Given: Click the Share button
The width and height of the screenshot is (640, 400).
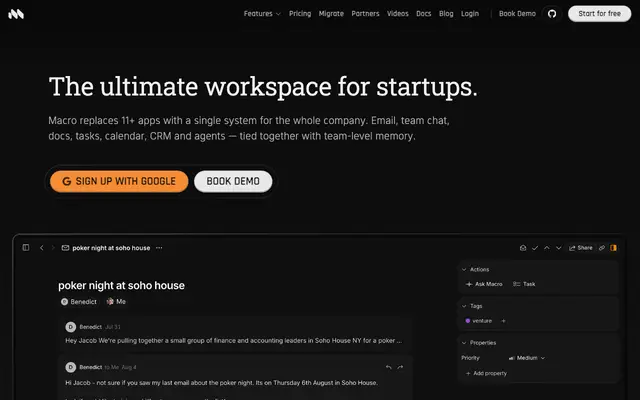Looking at the screenshot, I should click(x=581, y=248).
